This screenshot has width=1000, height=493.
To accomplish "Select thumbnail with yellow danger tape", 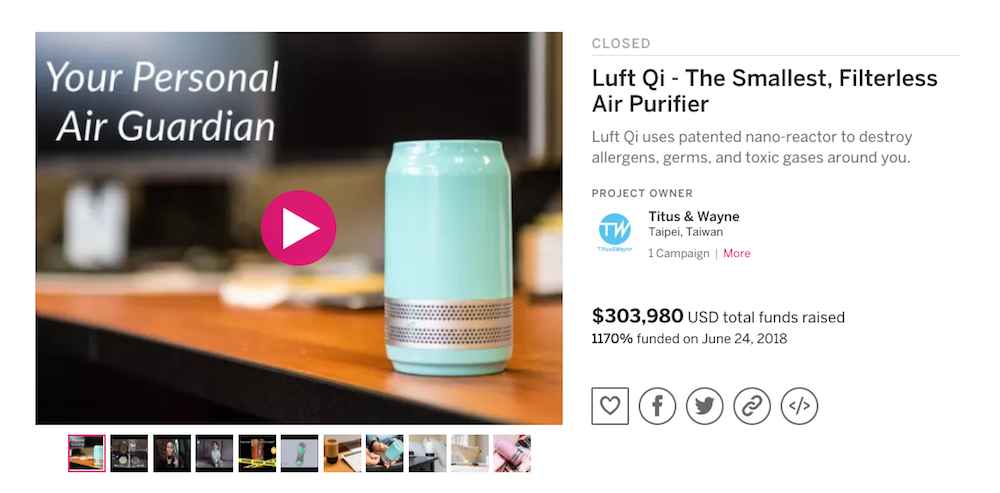I will pyautogui.click(x=257, y=453).
